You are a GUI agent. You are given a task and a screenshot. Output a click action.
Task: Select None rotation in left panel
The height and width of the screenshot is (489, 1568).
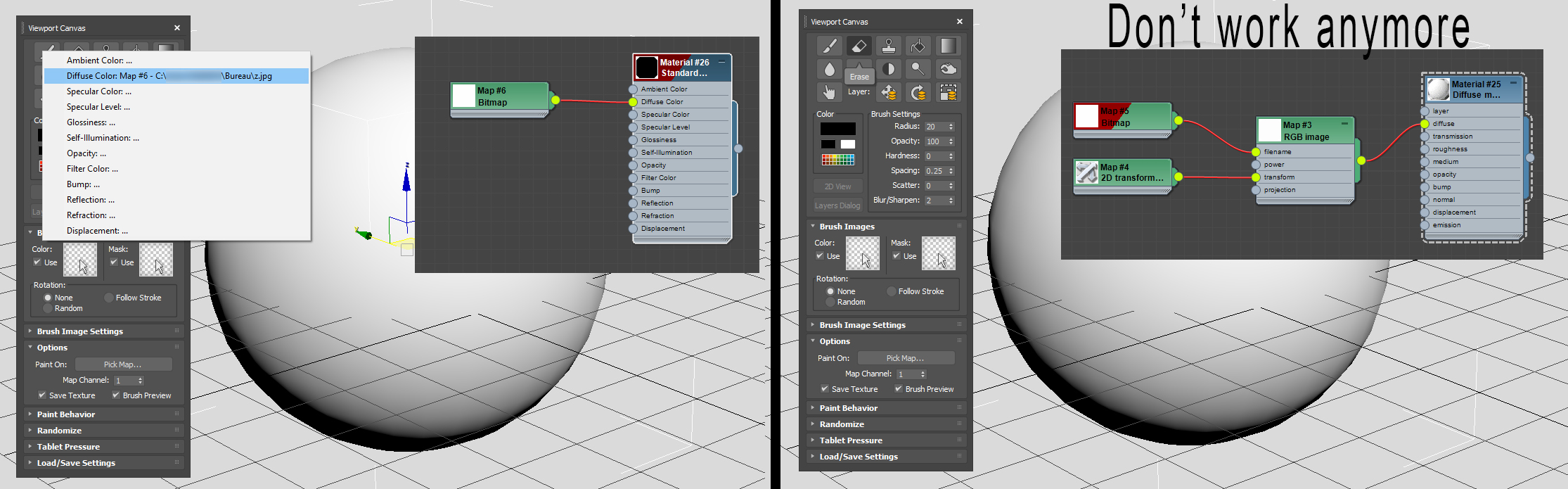[x=48, y=298]
